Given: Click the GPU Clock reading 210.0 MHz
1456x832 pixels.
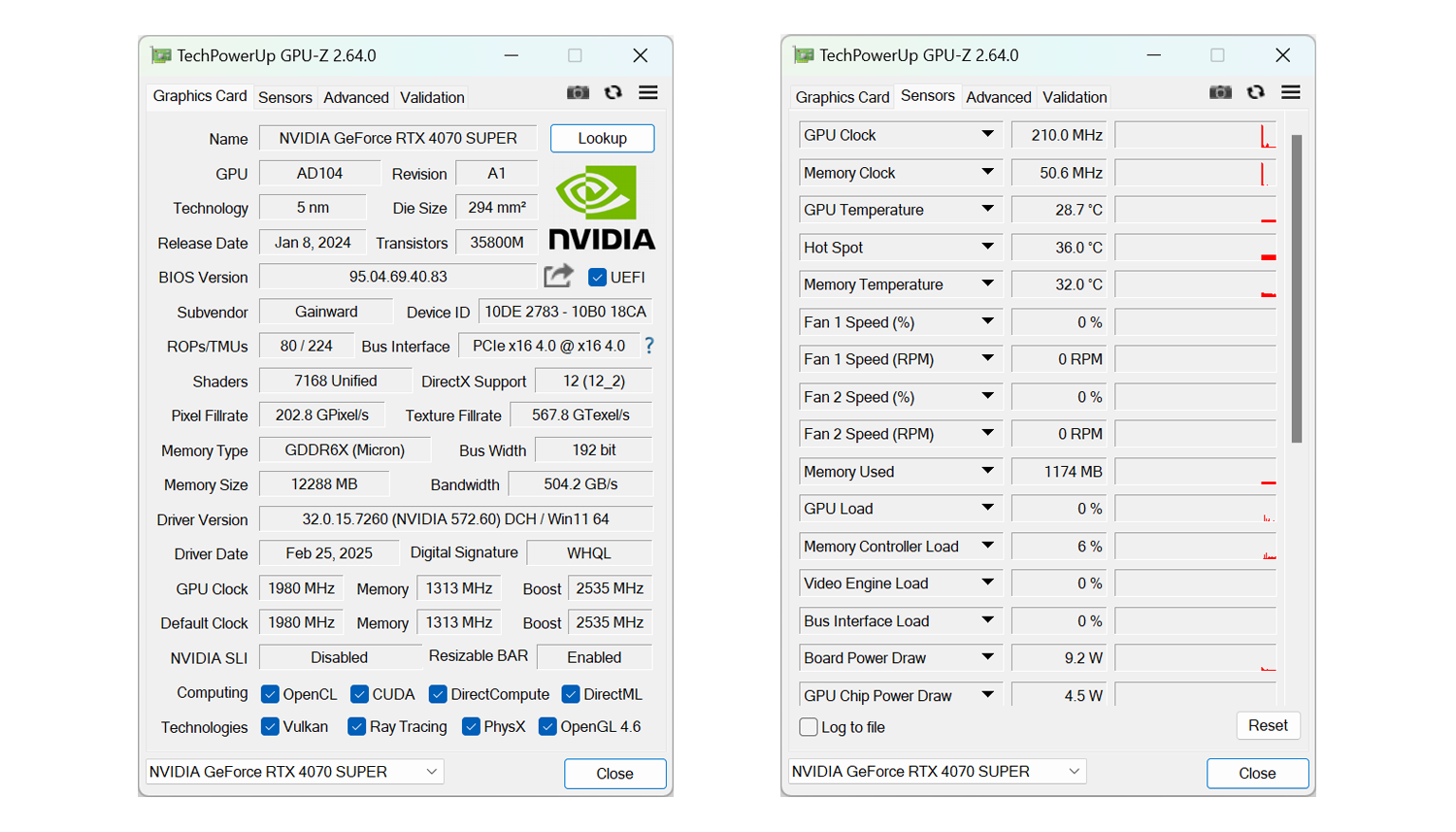Looking at the screenshot, I should [1059, 135].
